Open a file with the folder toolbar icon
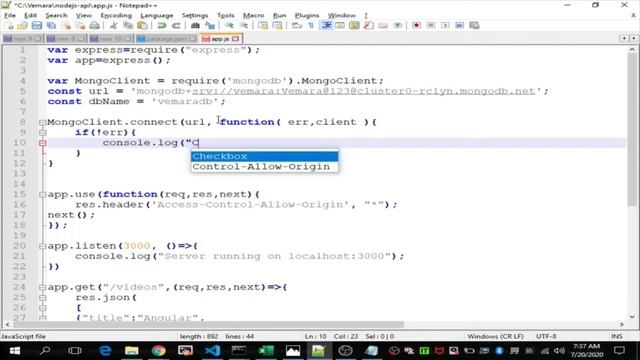The image size is (640, 360). 22,26
